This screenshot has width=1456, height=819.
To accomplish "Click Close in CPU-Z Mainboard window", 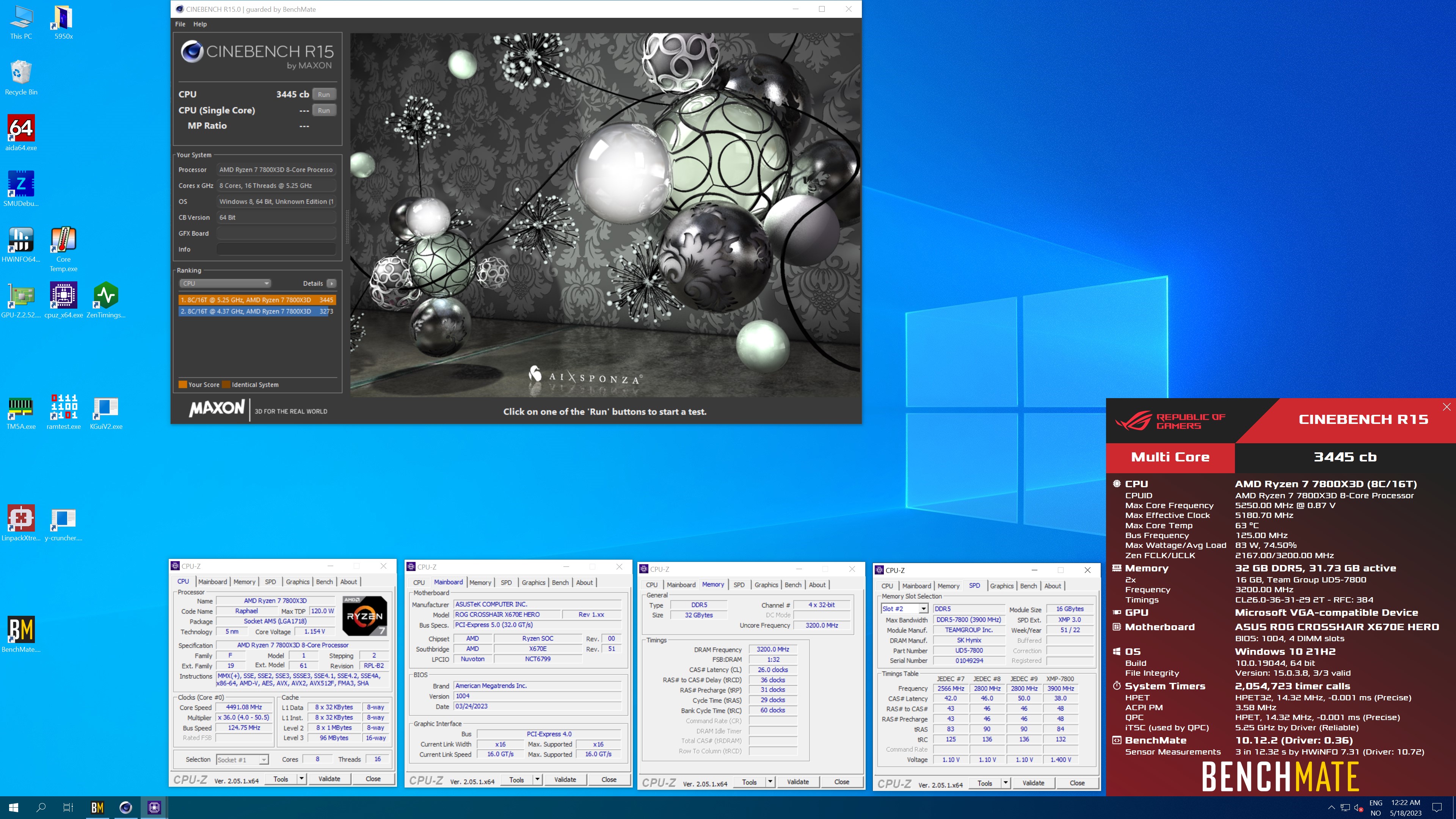I will (x=609, y=780).
